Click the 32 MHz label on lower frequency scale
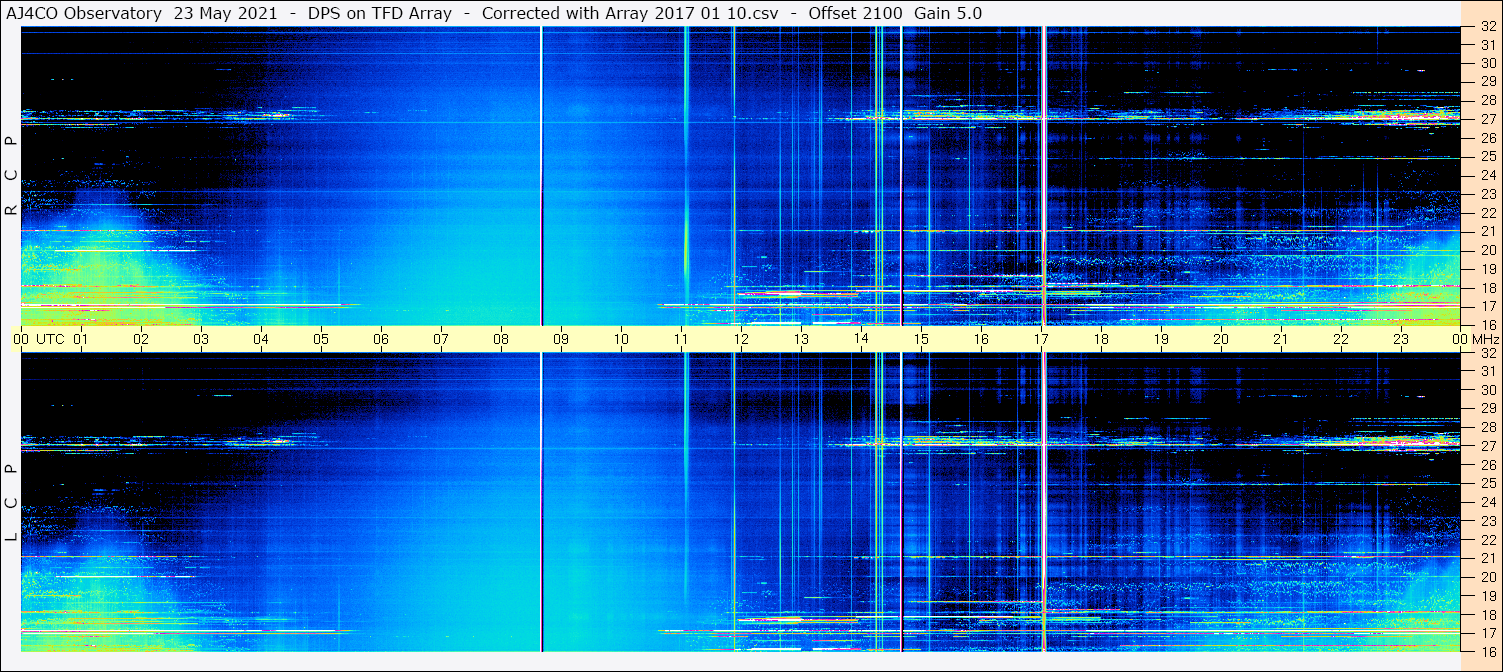 coord(1488,353)
